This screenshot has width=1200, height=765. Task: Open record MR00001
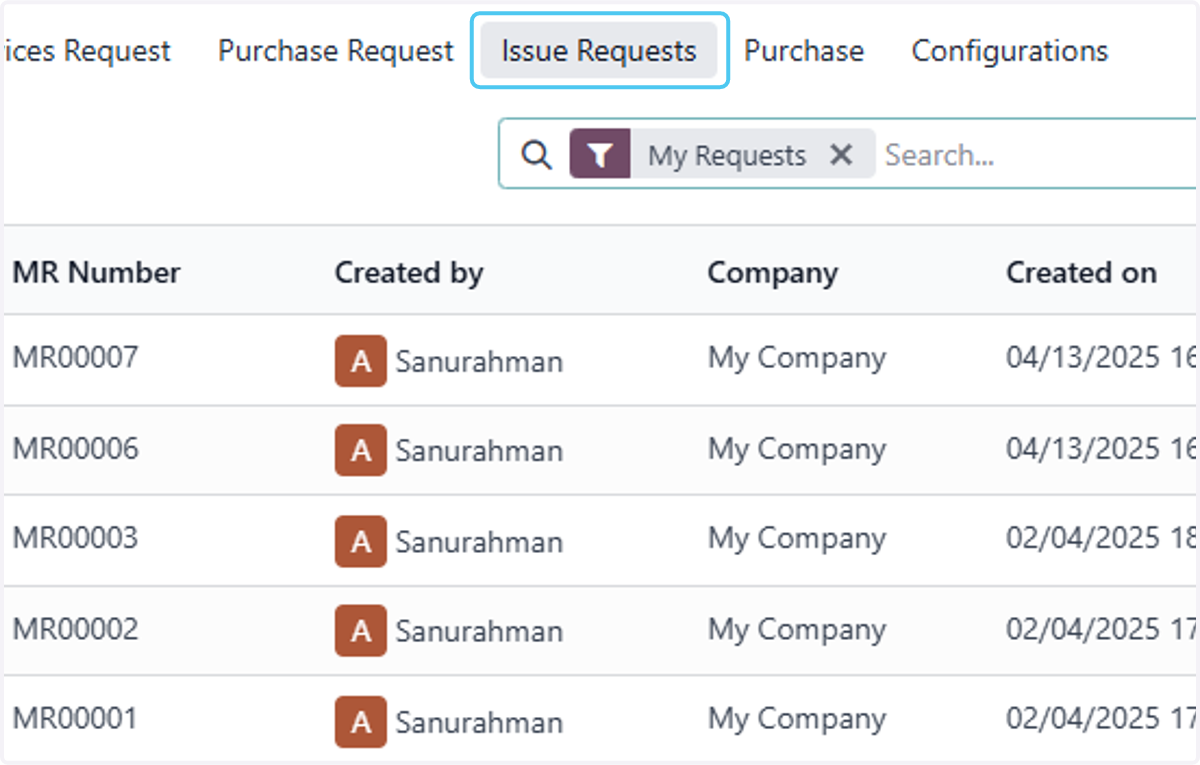tap(75, 719)
